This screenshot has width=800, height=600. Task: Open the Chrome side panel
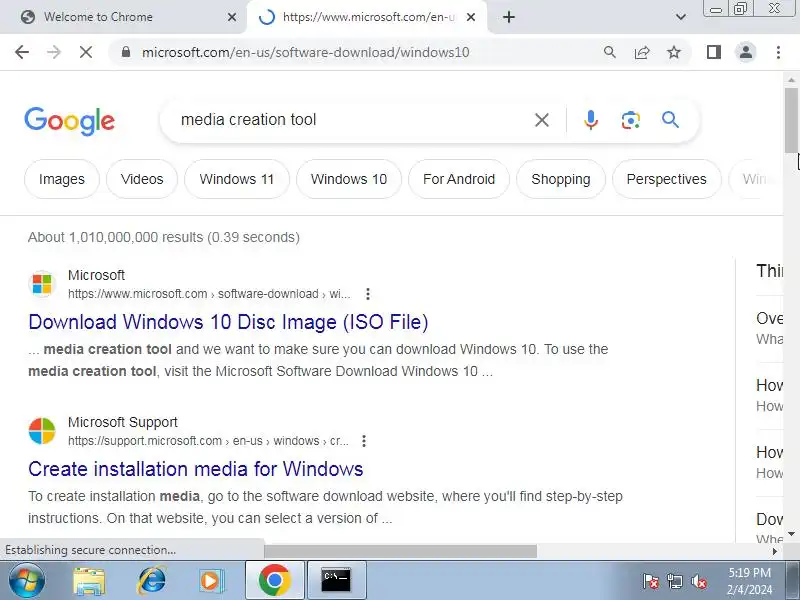point(714,52)
